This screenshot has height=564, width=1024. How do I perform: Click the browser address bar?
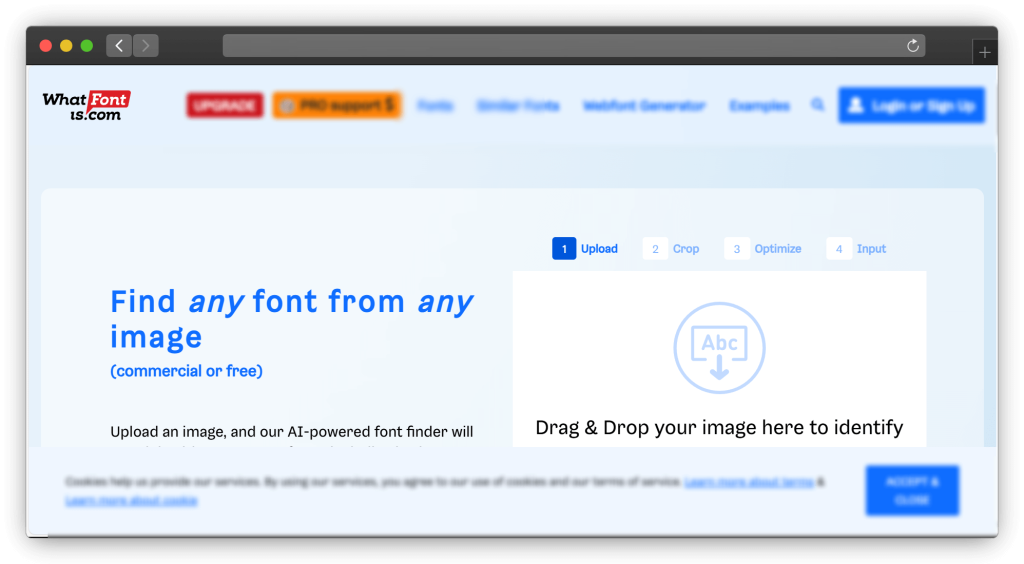(560, 46)
